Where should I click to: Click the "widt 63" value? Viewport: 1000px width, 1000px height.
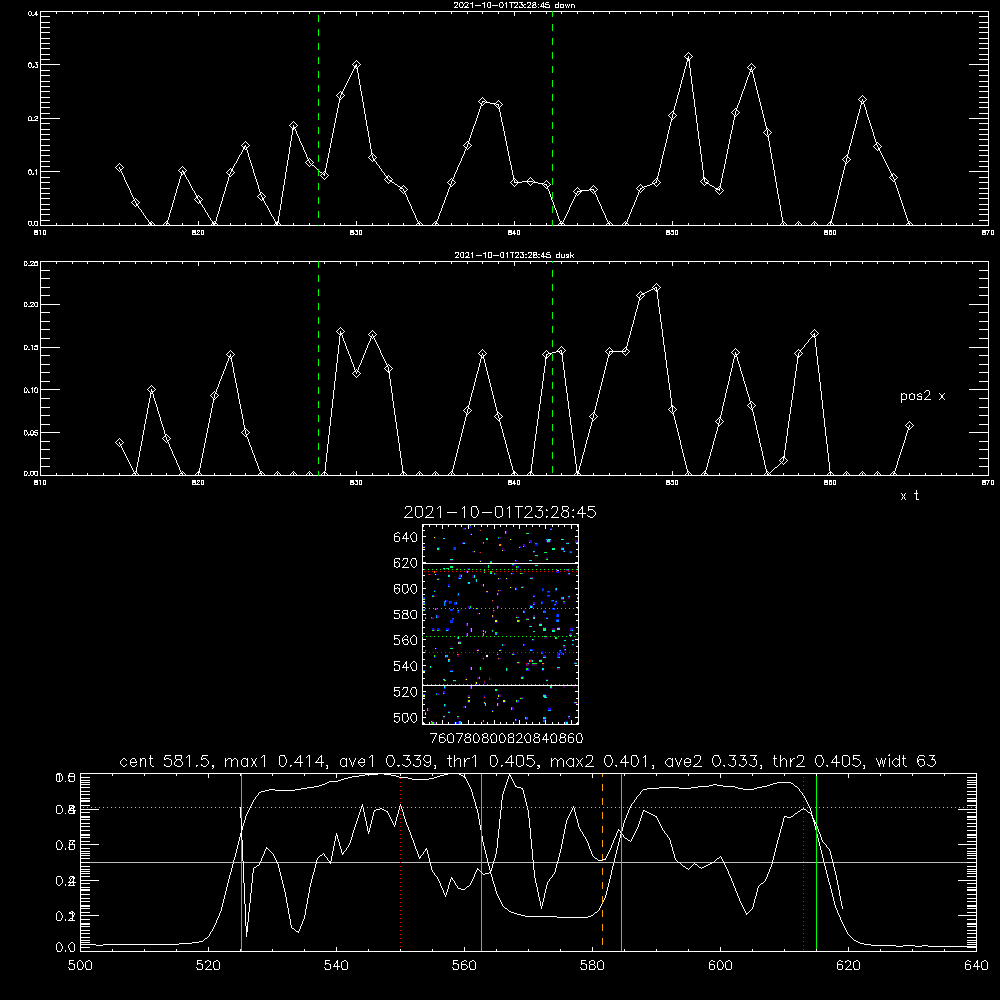(906, 761)
